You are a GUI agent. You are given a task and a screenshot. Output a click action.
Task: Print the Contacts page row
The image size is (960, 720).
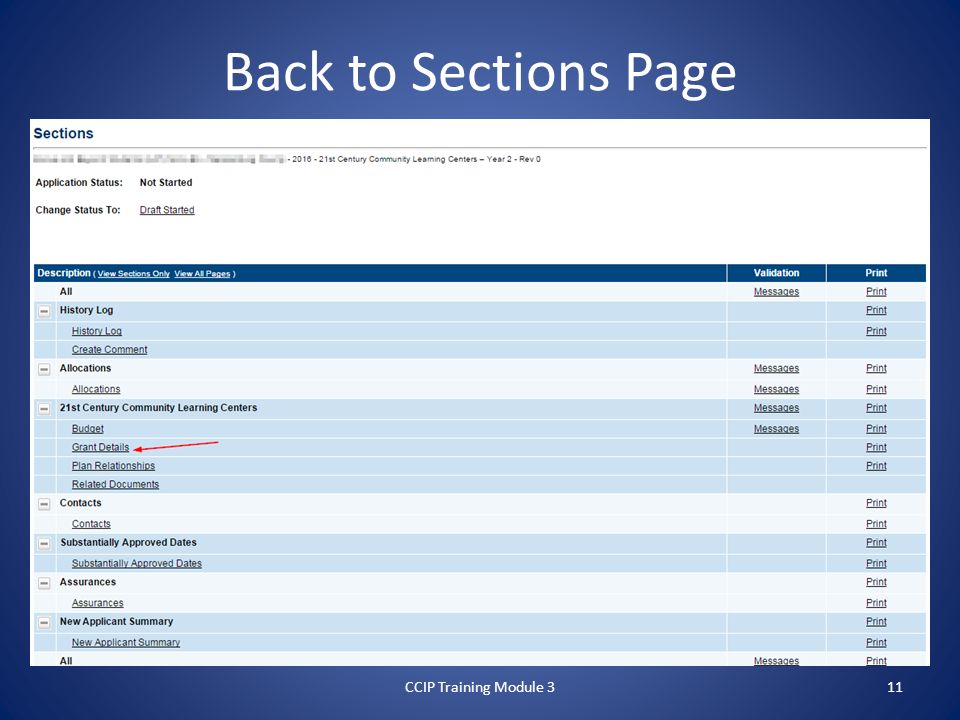(876, 524)
